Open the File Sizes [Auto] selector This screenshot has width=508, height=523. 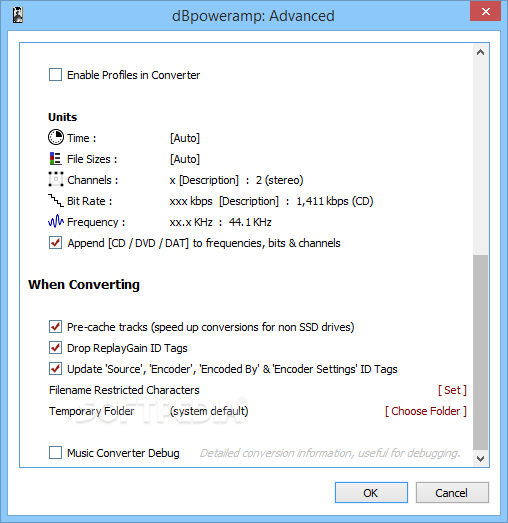pos(185,159)
